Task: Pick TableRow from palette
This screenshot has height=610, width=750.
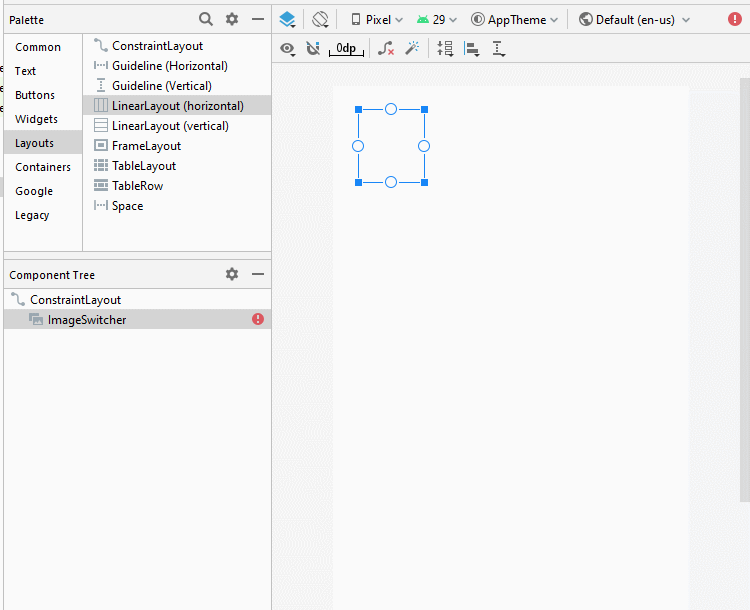Action: click(177, 186)
